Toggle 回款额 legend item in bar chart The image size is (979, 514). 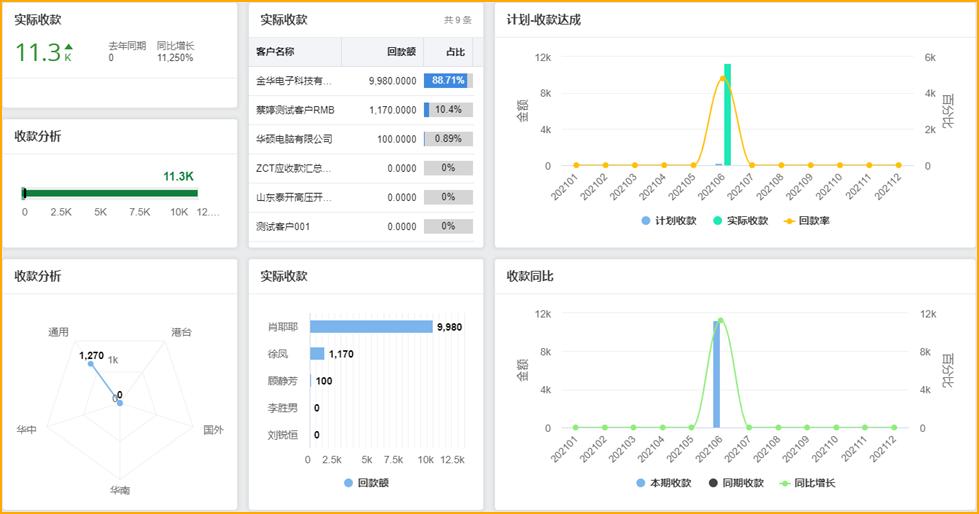pos(367,483)
